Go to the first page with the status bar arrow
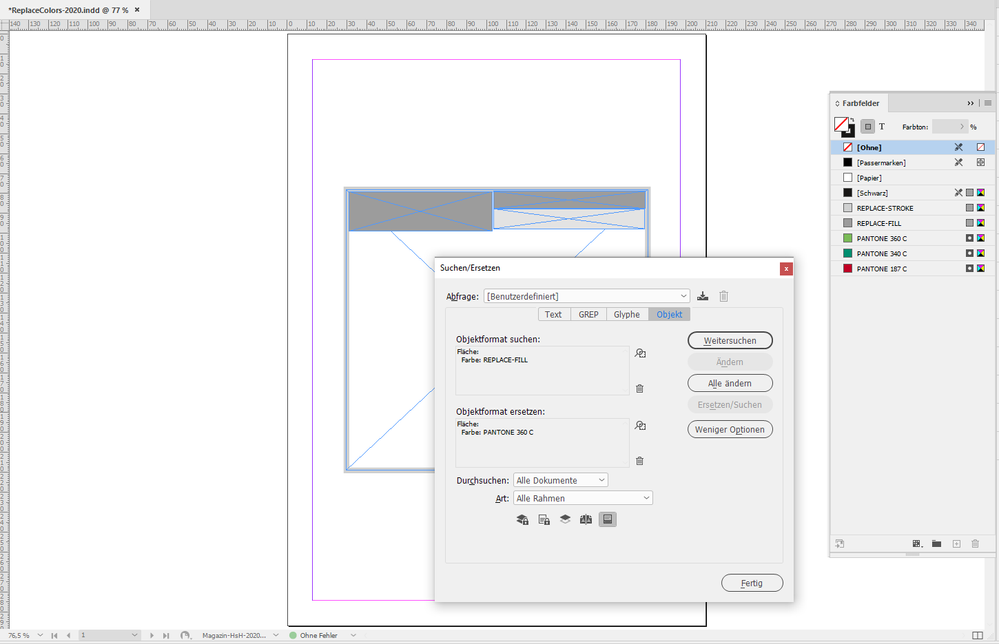Viewport: 999px width, 644px height. [x=54, y=635]
